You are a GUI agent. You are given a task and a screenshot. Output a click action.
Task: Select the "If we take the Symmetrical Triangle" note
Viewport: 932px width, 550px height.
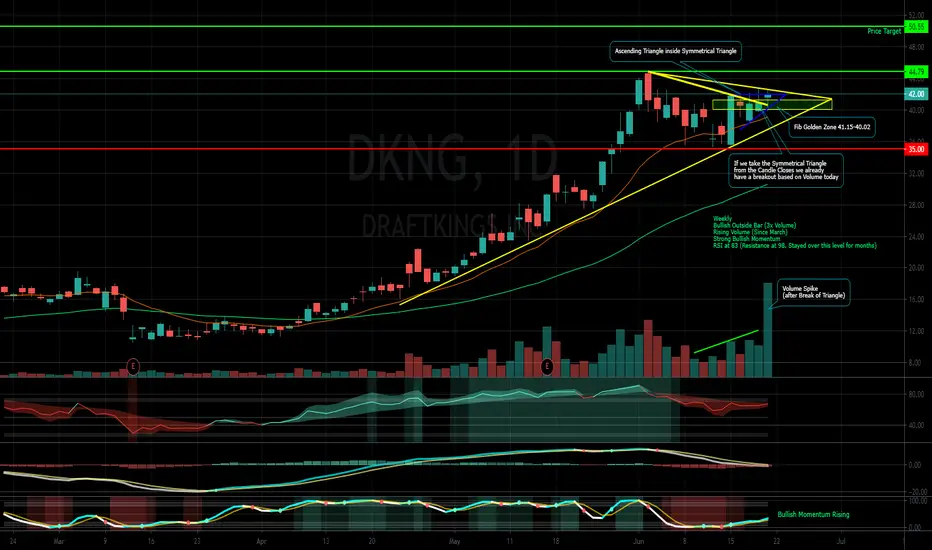coord(786,170)
